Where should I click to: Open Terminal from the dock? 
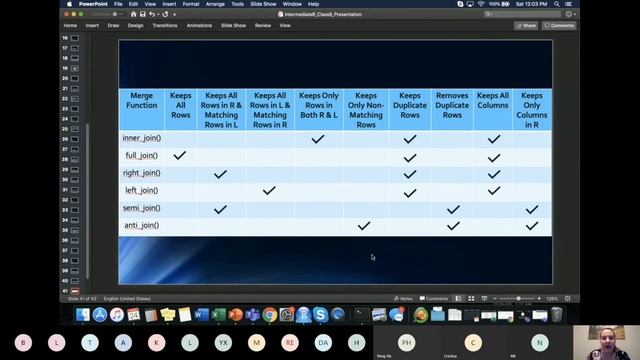(362, 315)
